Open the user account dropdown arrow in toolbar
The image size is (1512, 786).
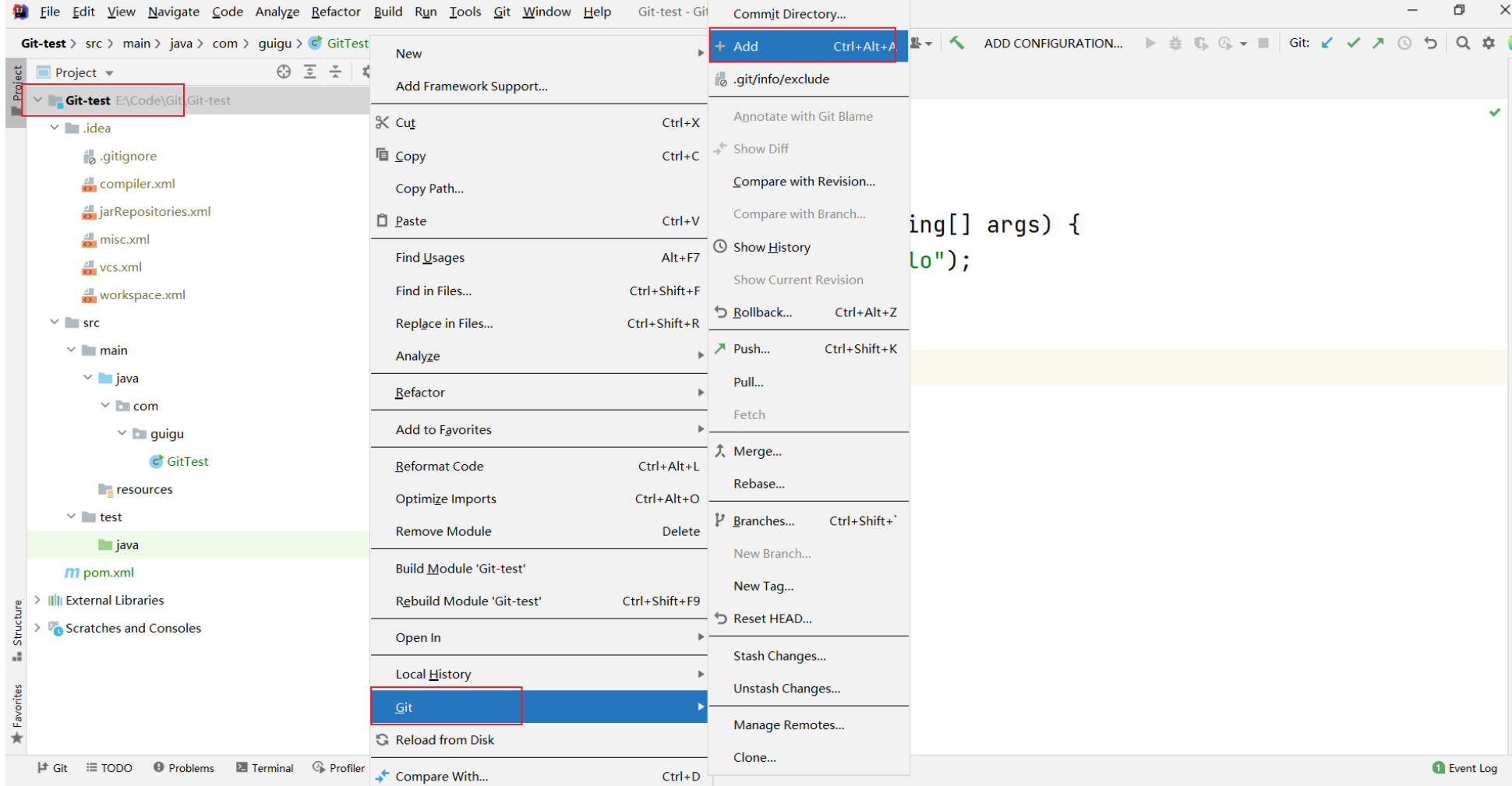pyautogui.click(x=929, y=44)
